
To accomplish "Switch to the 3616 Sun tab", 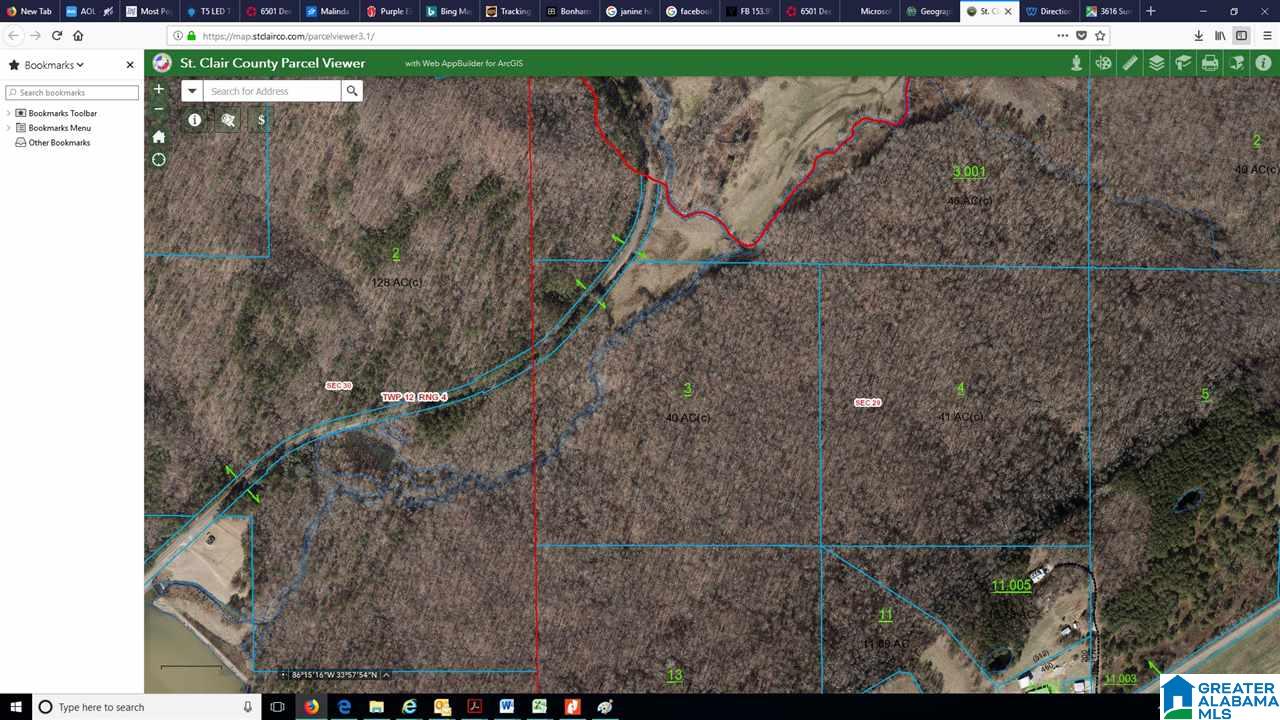I will point(1109,11).
